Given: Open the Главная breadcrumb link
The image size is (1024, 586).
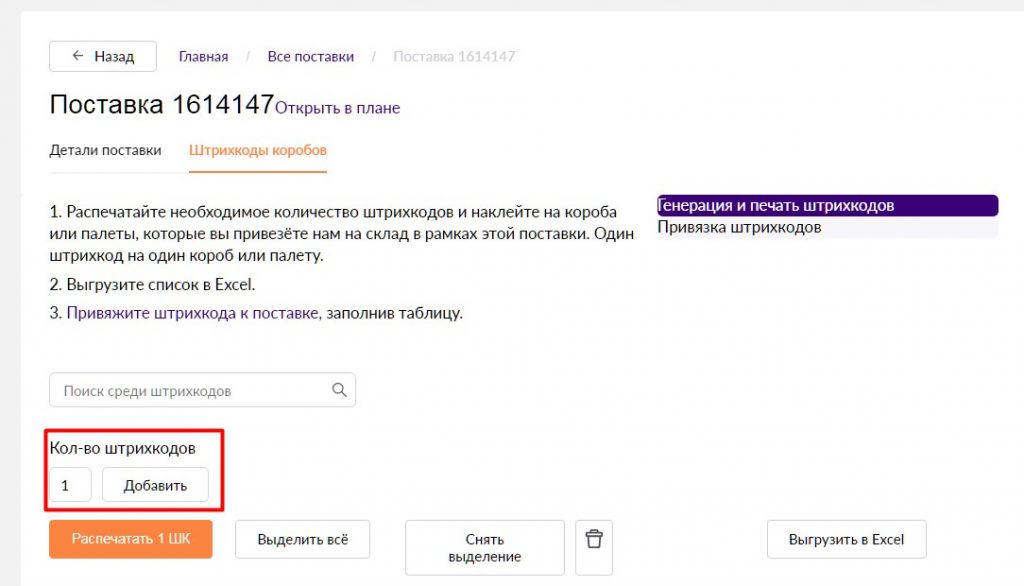Looking at the screenshot, I should coord(203,56).
